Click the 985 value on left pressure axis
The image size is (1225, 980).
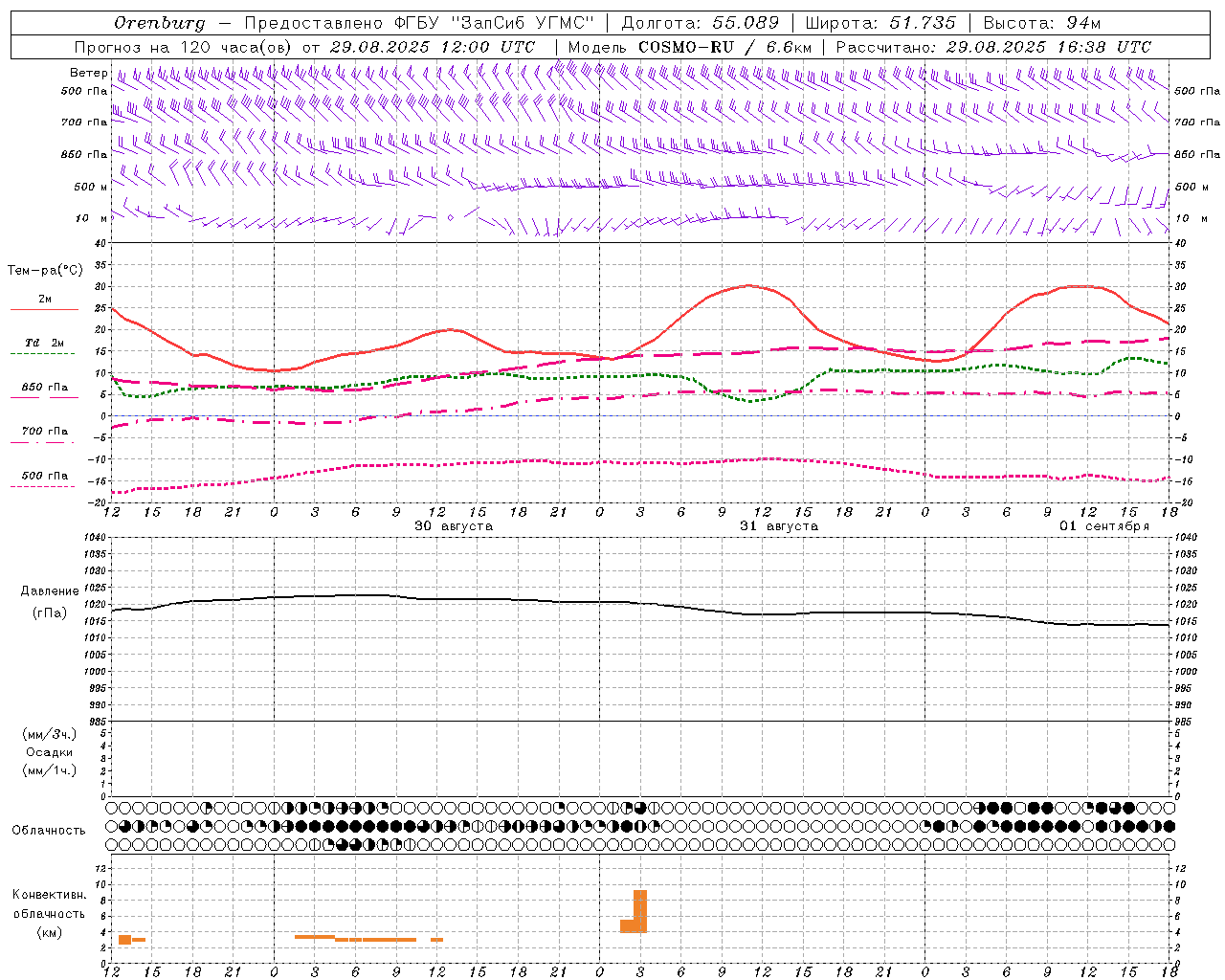99,721
